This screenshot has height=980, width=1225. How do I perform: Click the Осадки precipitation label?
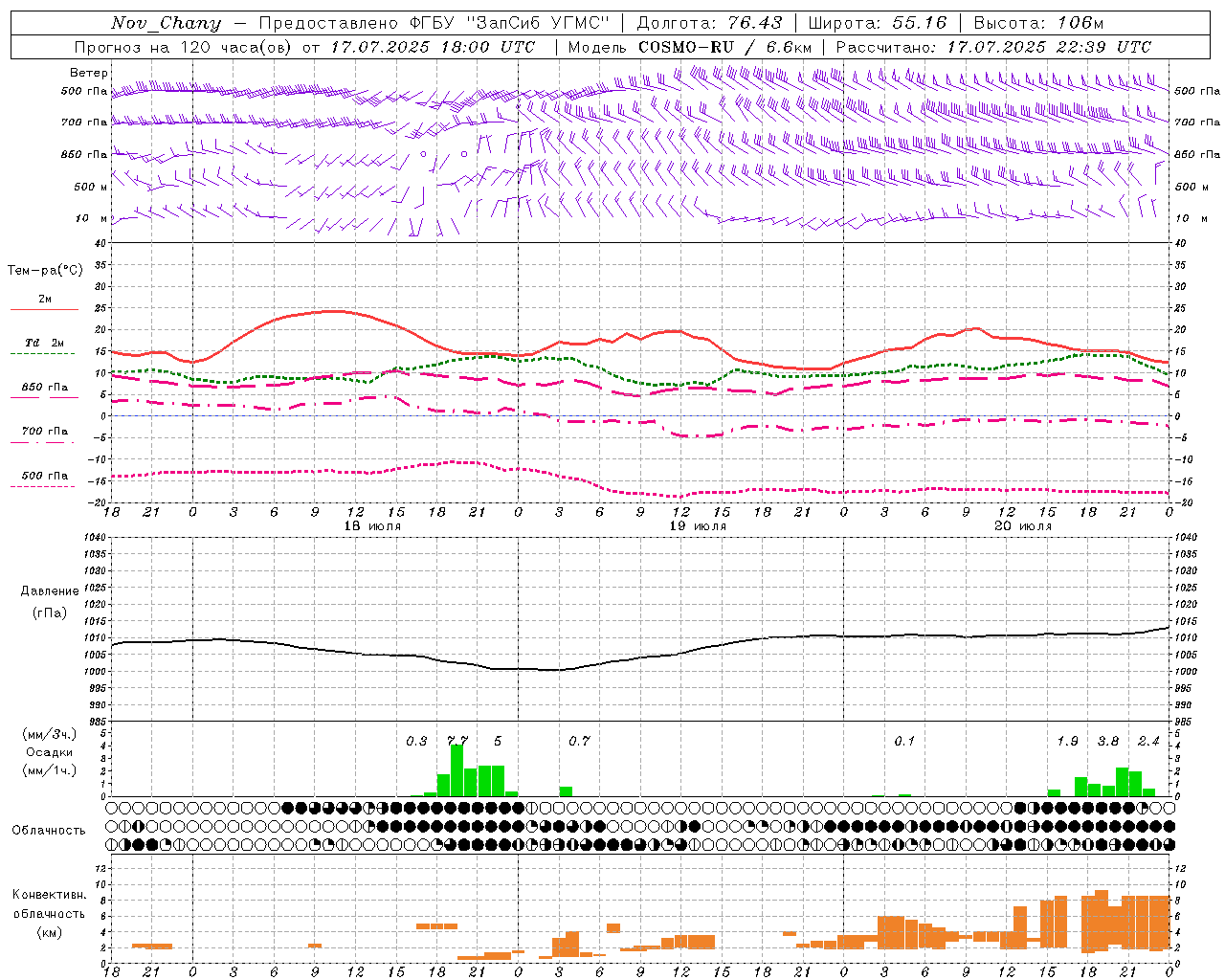click(x=50, y=752)
